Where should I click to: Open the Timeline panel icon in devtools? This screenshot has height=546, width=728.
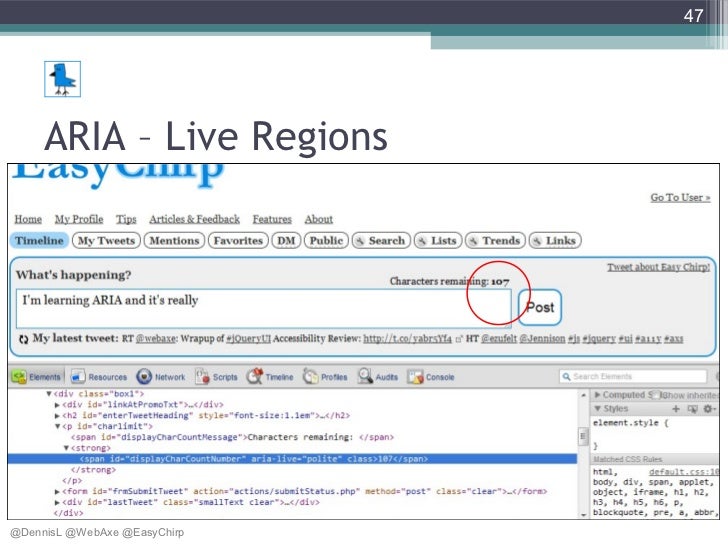click(x=255, y=377)
